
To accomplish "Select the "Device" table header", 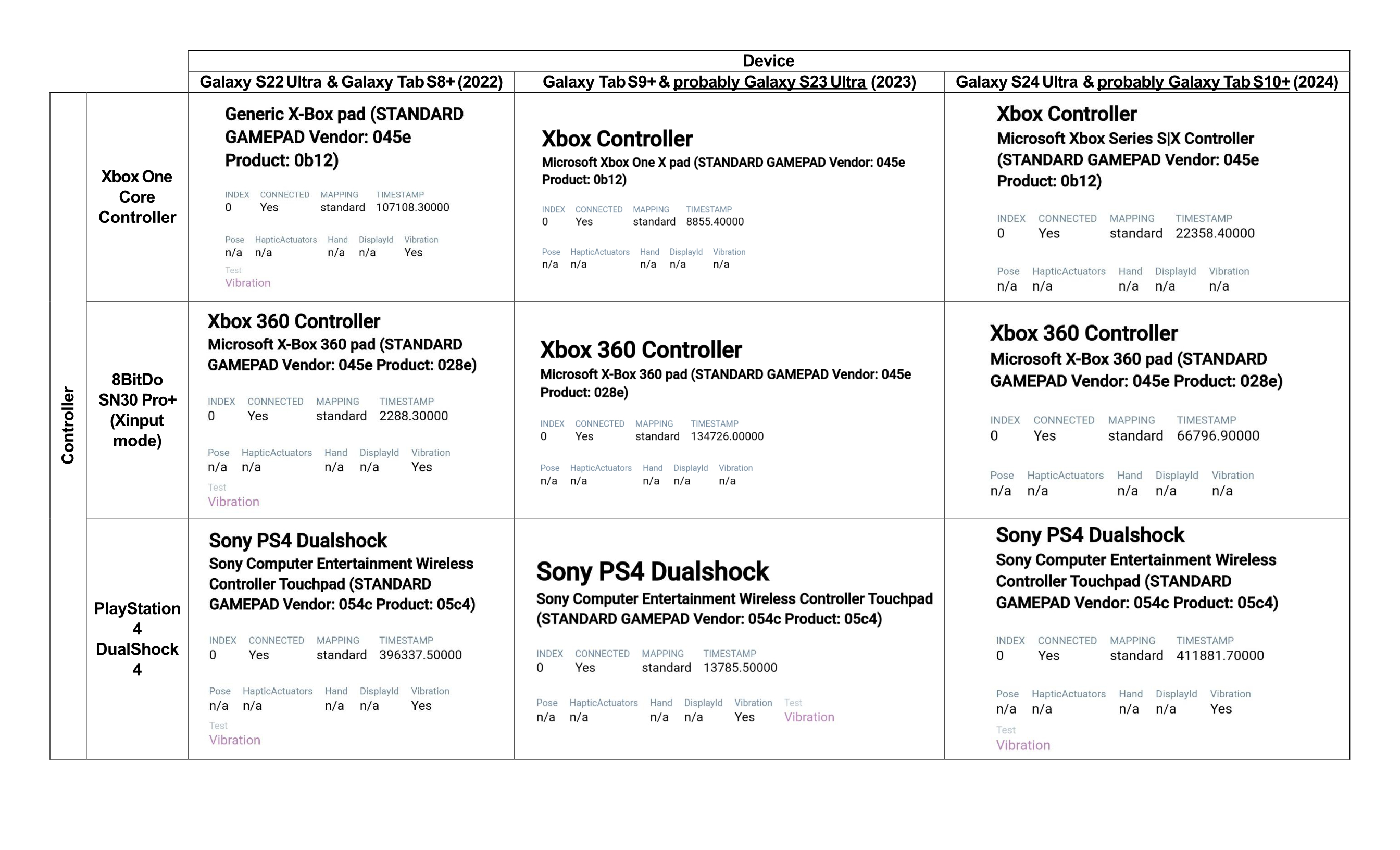I will (768, 61).
